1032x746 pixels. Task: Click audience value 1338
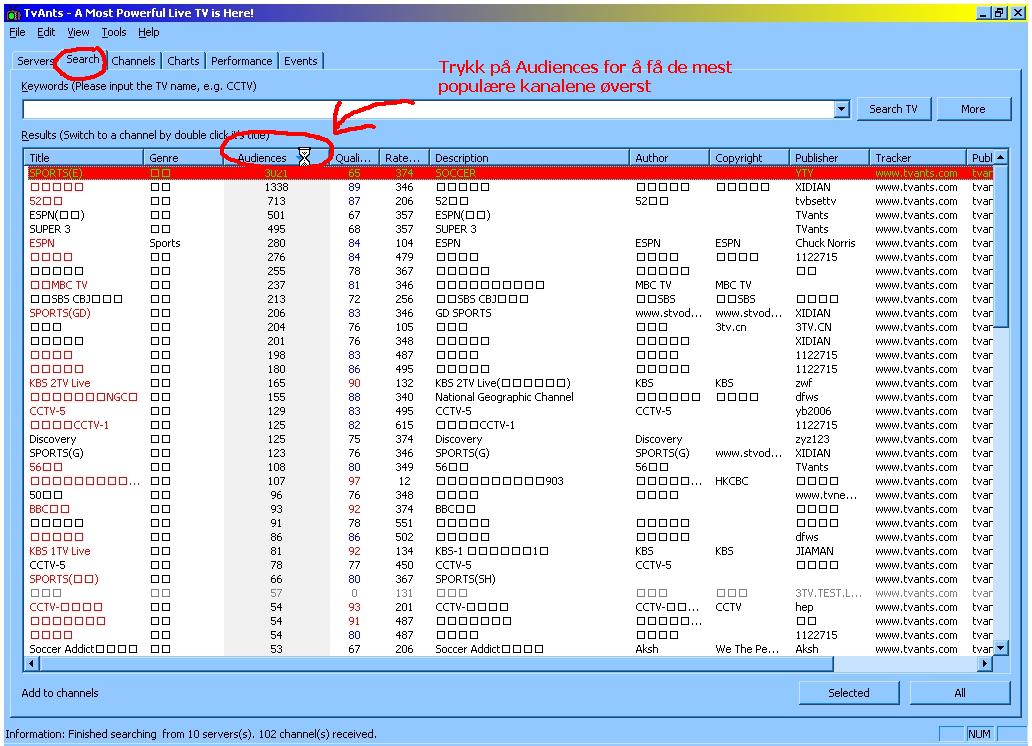click(276, 187)
